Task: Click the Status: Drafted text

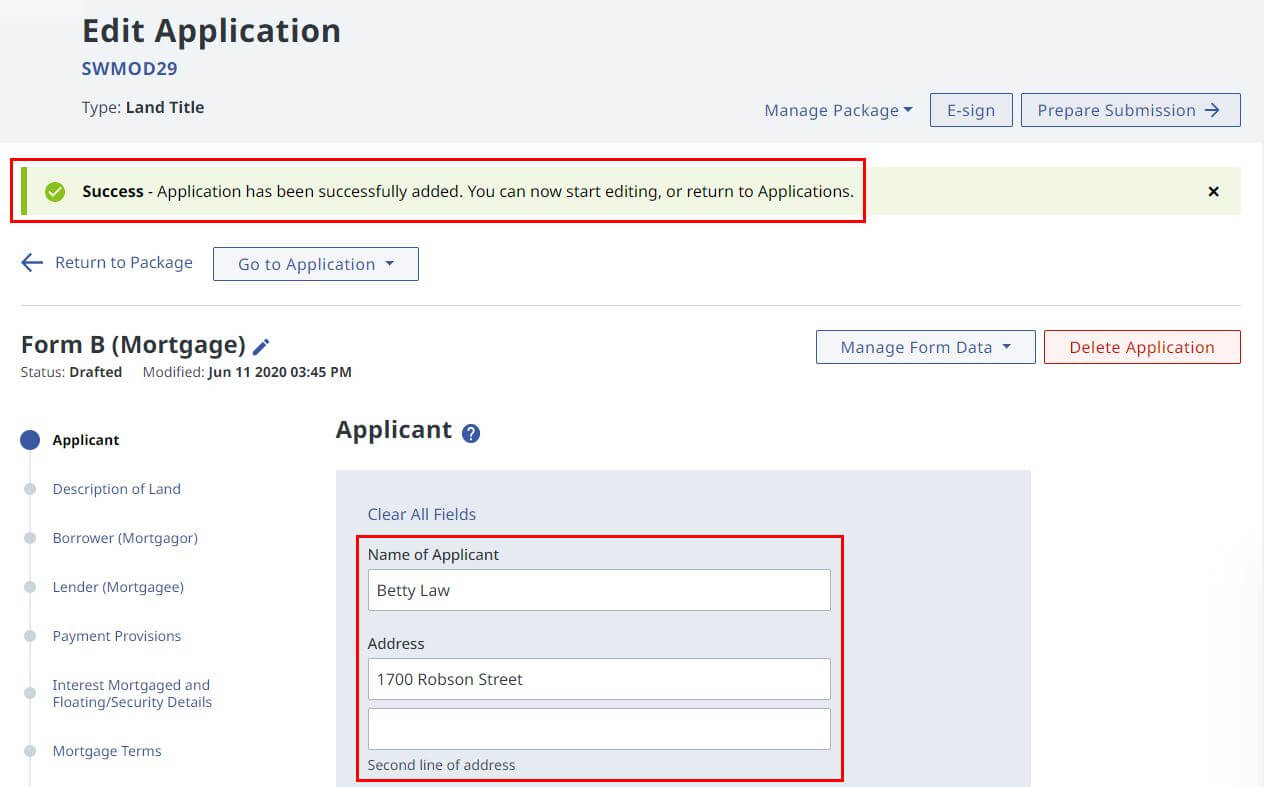Action: pos(71,372)
